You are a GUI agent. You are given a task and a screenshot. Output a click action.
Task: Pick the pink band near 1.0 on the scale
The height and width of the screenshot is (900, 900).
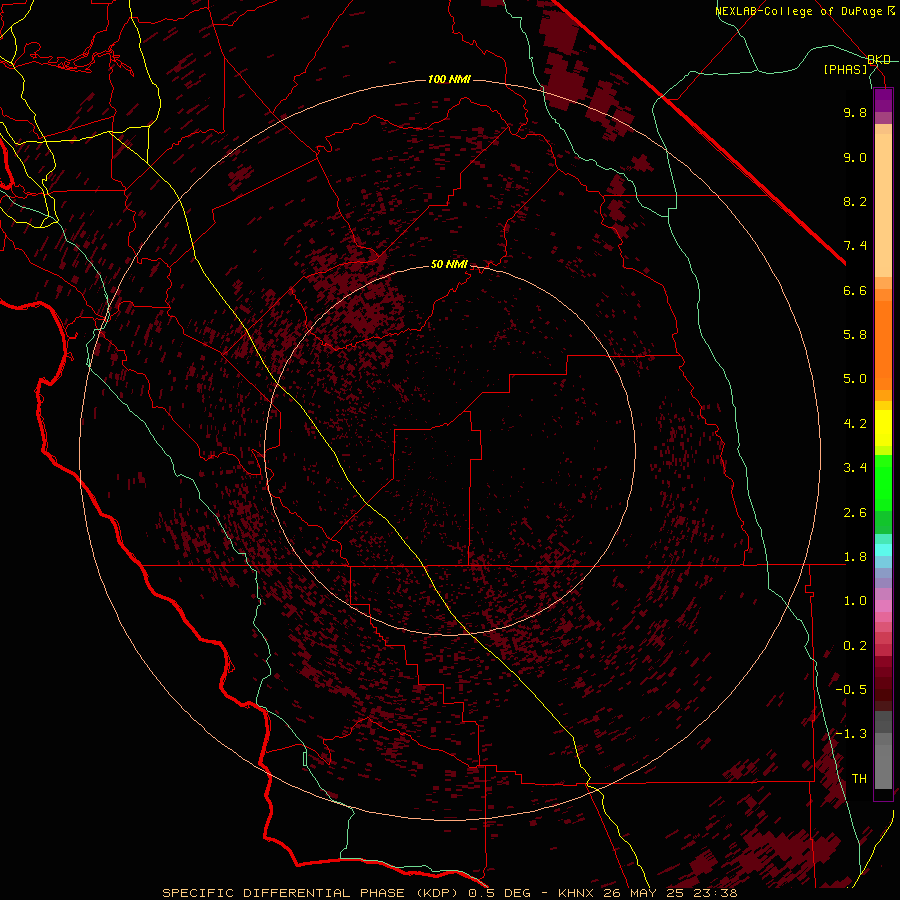(x=883, y=606)
